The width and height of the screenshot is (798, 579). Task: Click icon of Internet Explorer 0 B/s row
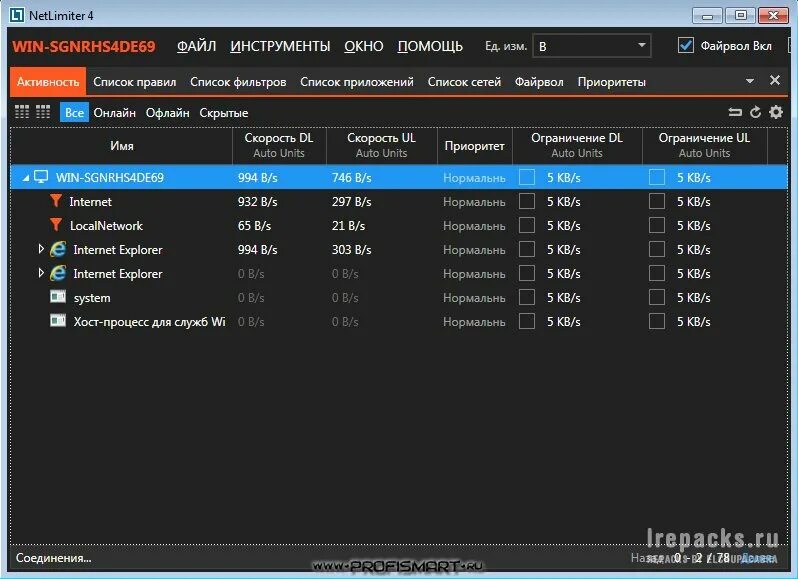(58, 273)
